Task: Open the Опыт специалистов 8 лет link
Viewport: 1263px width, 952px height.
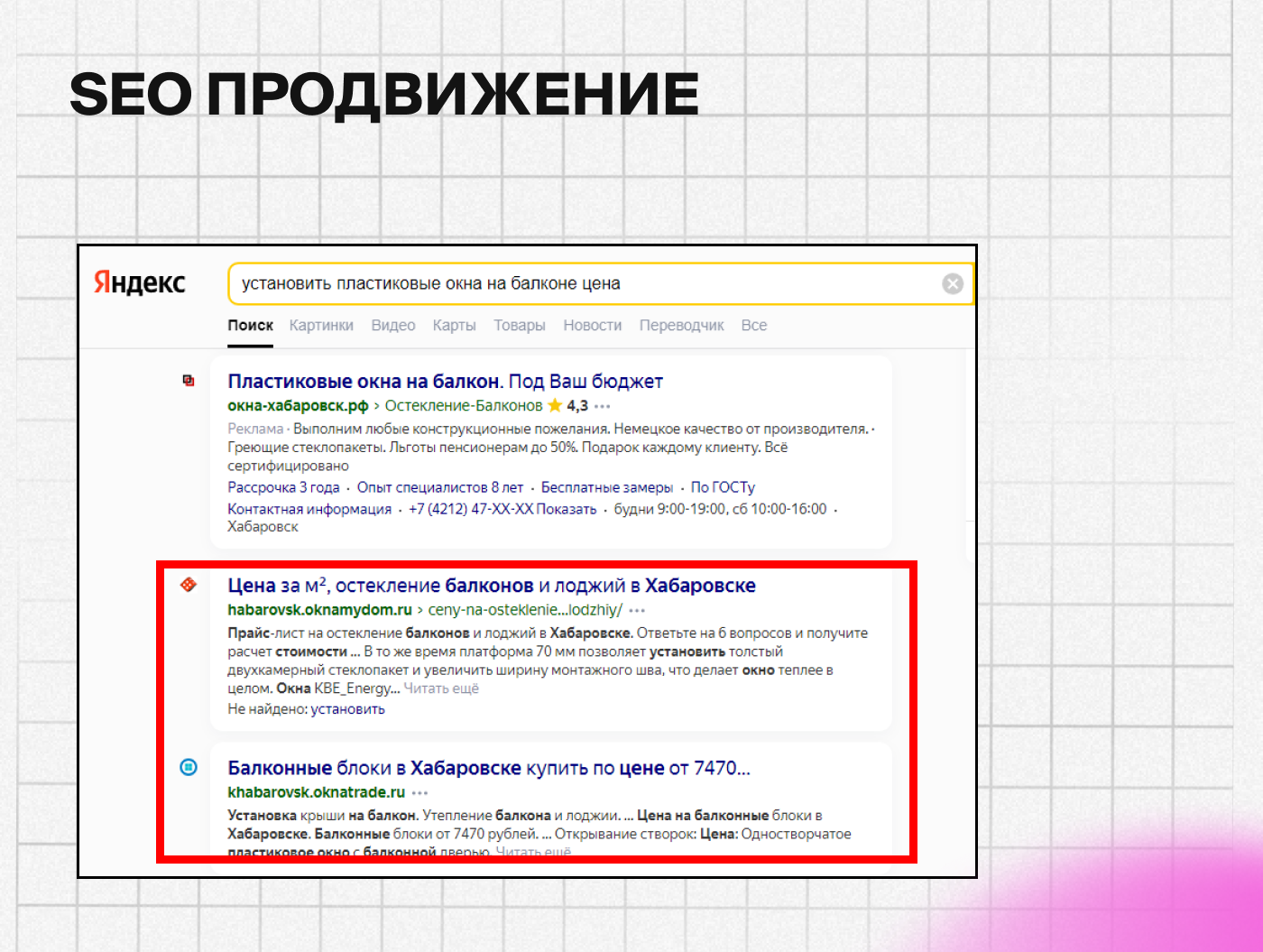Action: tap(440, 487)
